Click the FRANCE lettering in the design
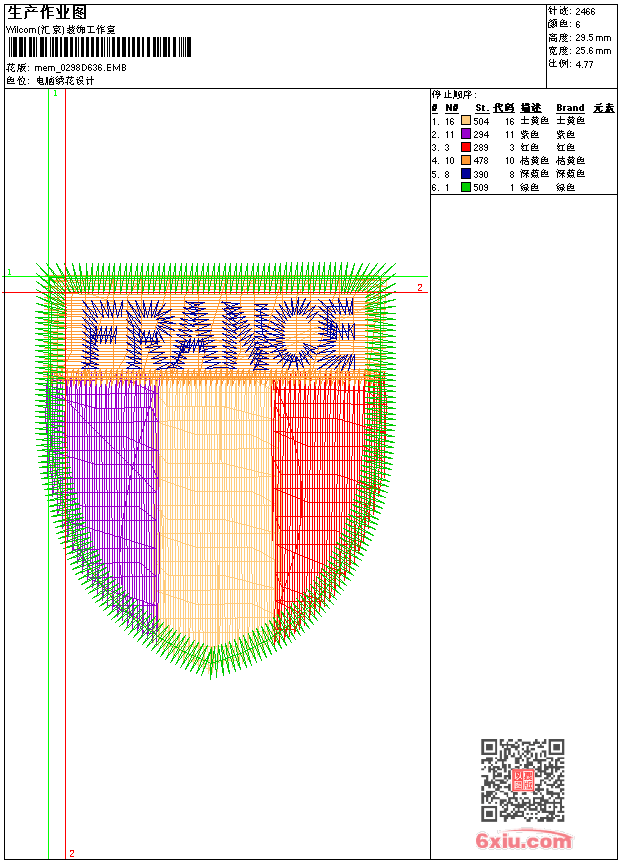Viewport: 620px width, 860px height. pos(219,335)
